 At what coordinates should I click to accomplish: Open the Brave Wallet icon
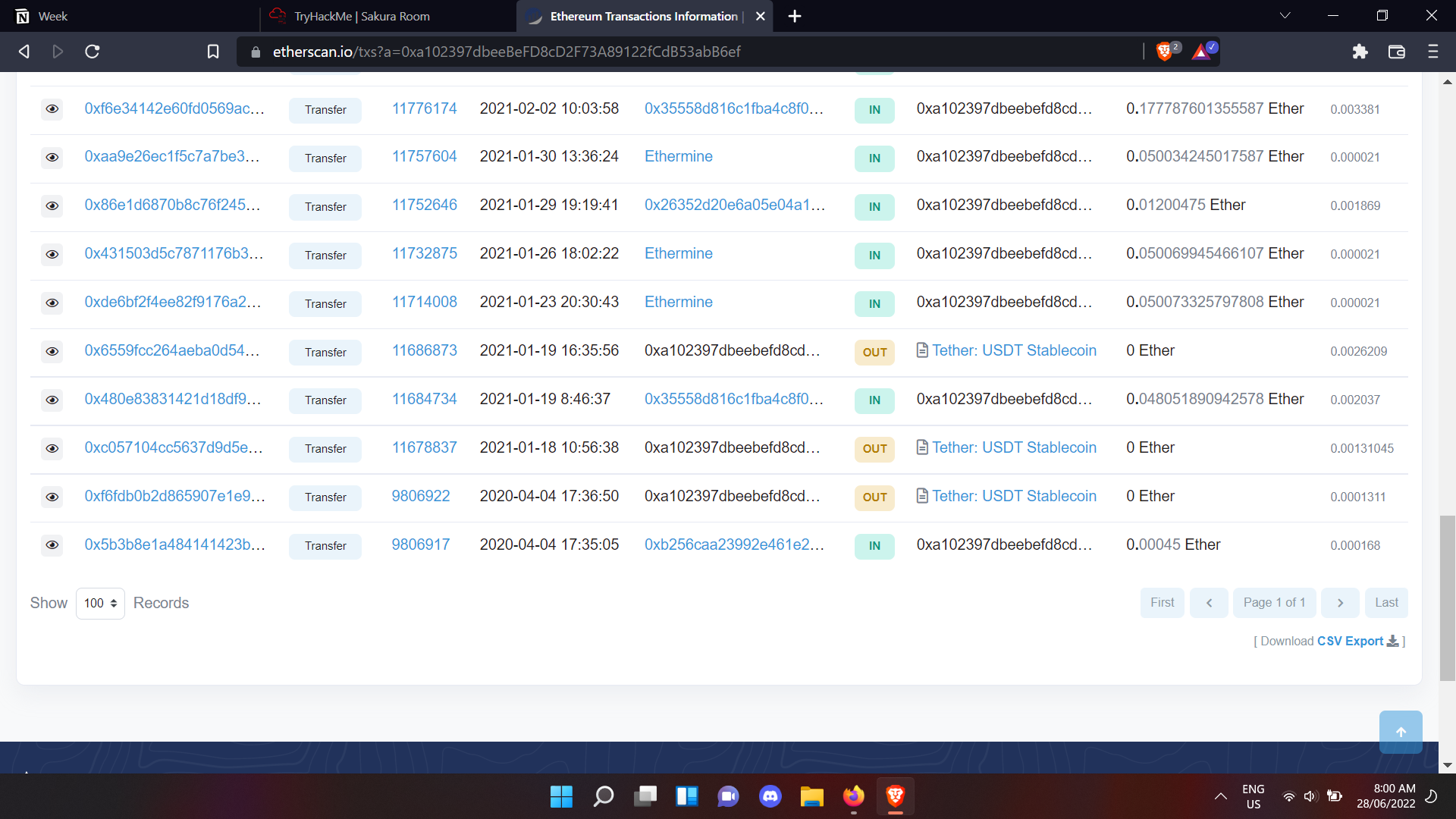(1396, 52)
